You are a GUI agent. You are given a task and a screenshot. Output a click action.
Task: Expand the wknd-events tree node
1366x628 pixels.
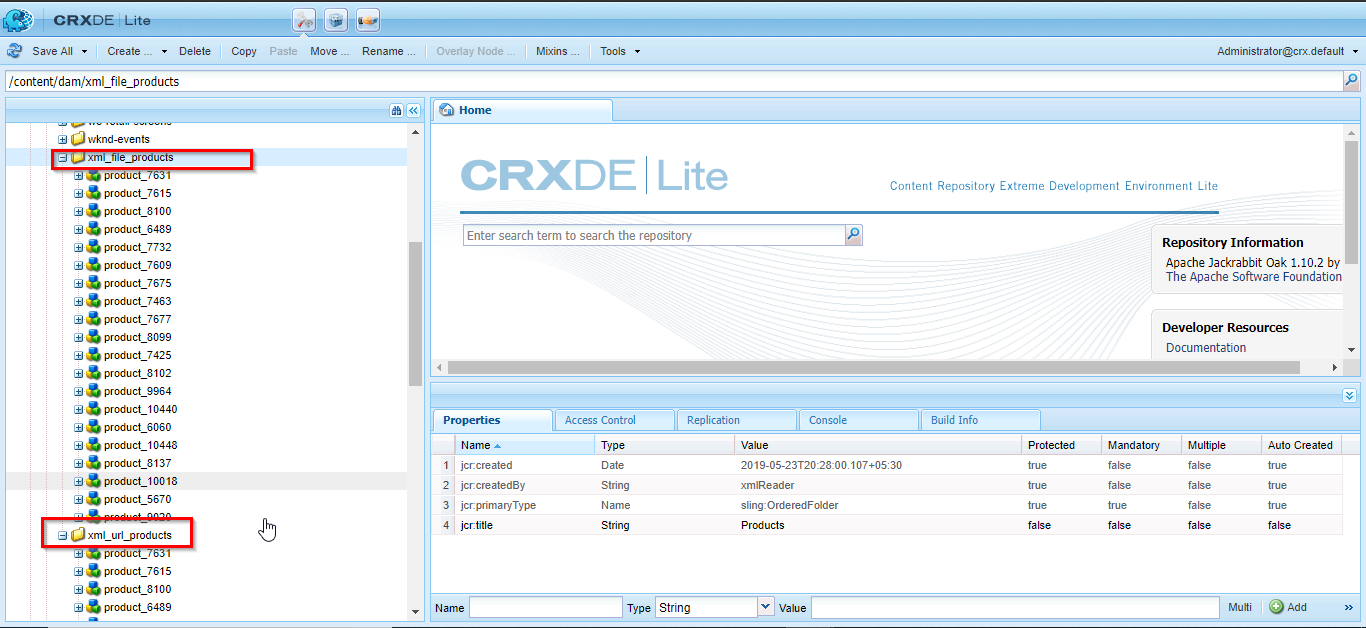coord(62,139)
